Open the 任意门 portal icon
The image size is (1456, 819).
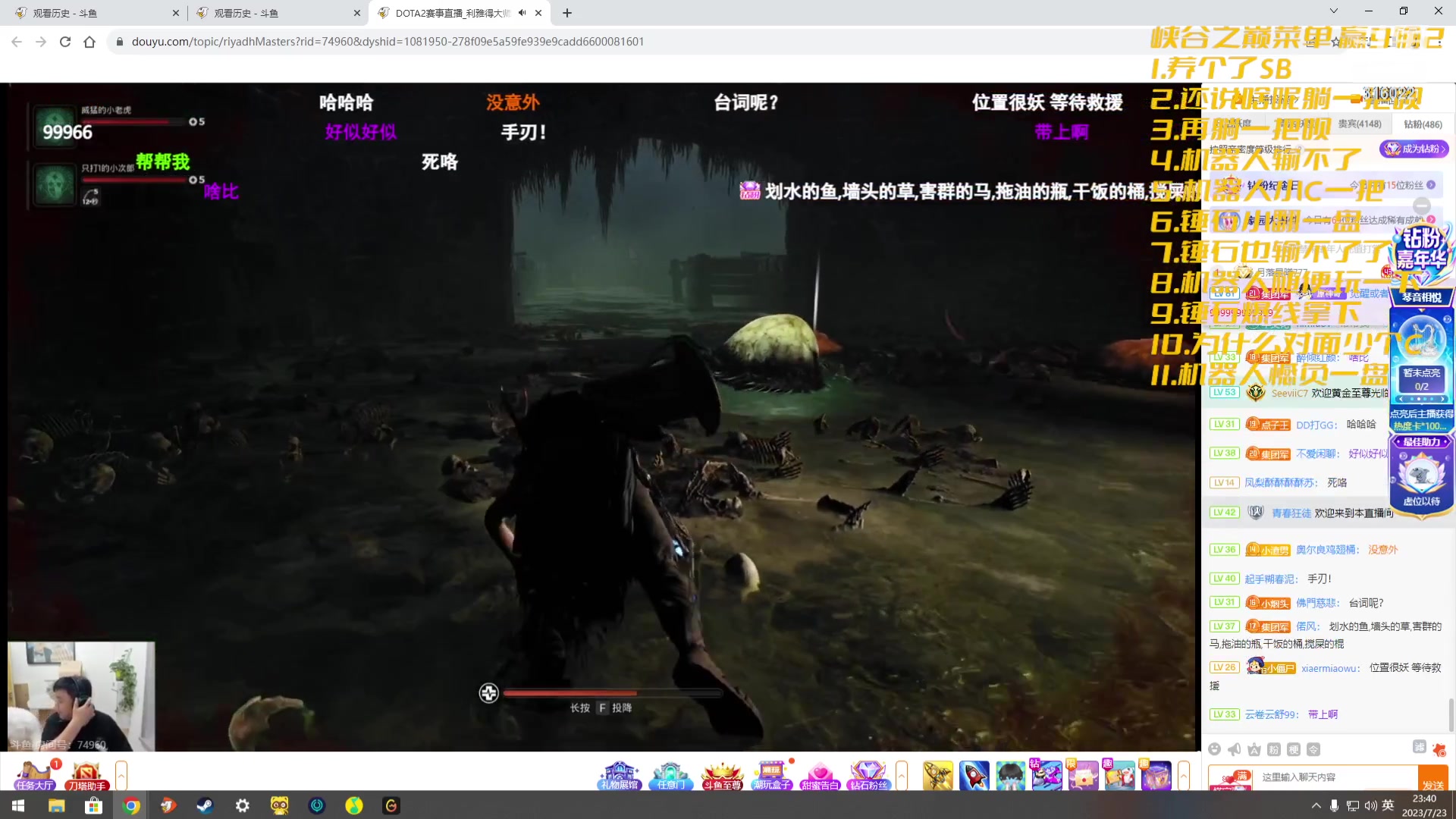pyautogui.click(x=671, y=775)
